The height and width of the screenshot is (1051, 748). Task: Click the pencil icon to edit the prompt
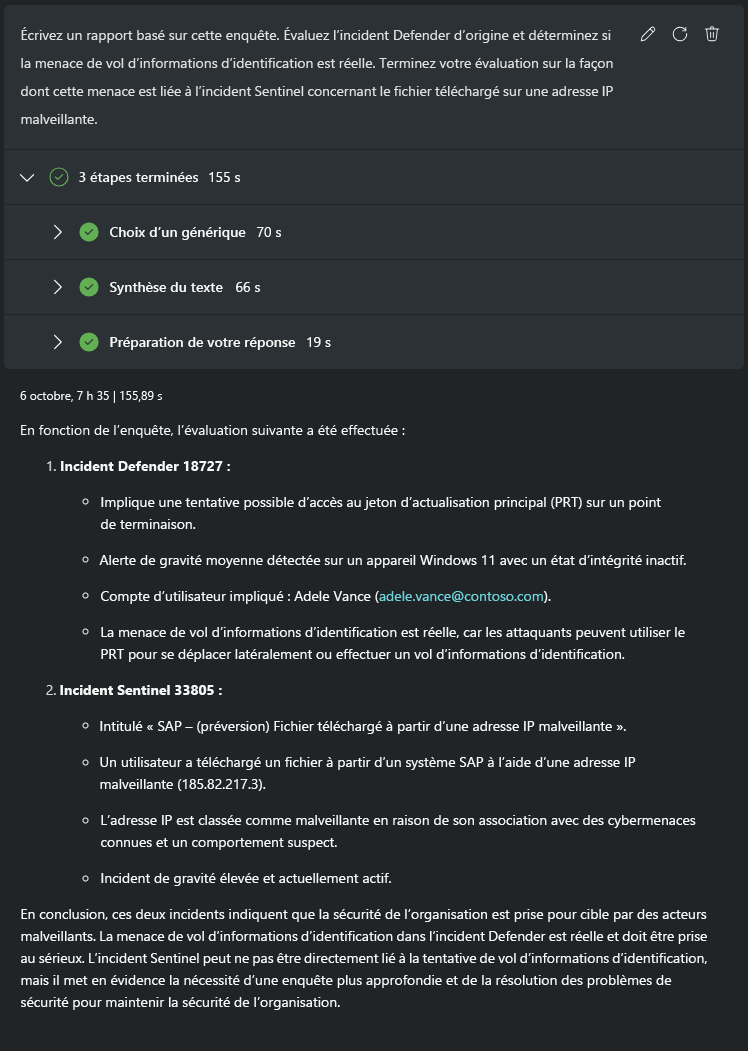coord(647,33)
